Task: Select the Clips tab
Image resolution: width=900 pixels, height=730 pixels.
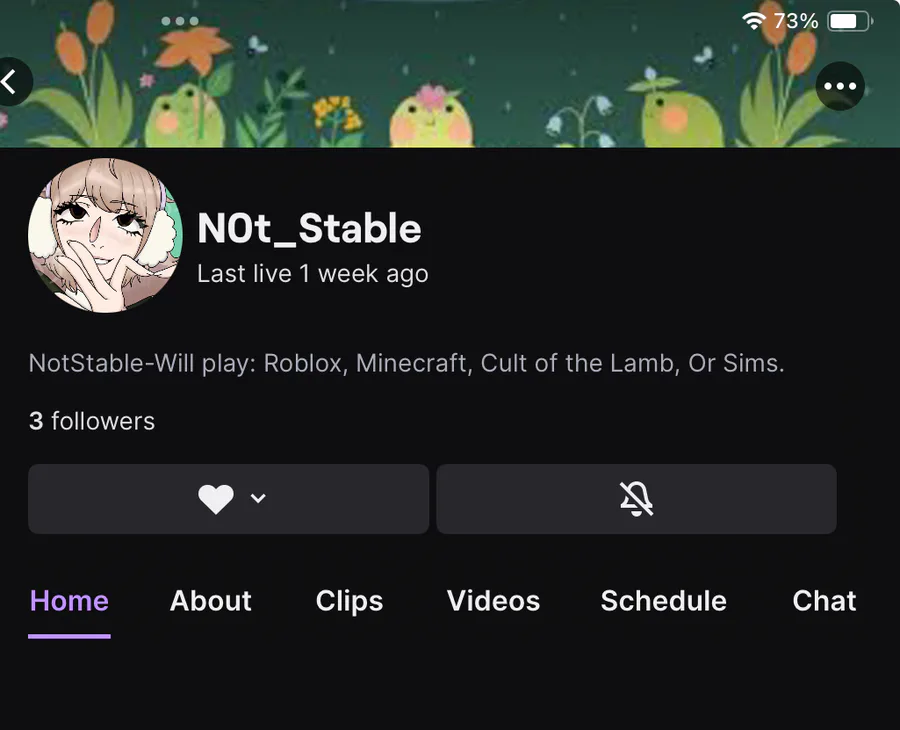Action: (x=349, y=601)
